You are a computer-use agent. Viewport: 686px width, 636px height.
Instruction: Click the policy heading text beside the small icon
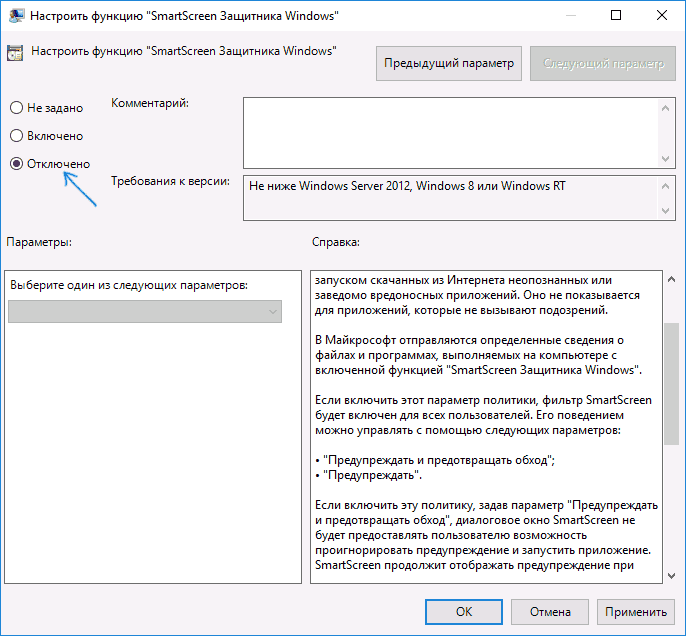click(x=184, y=51)
